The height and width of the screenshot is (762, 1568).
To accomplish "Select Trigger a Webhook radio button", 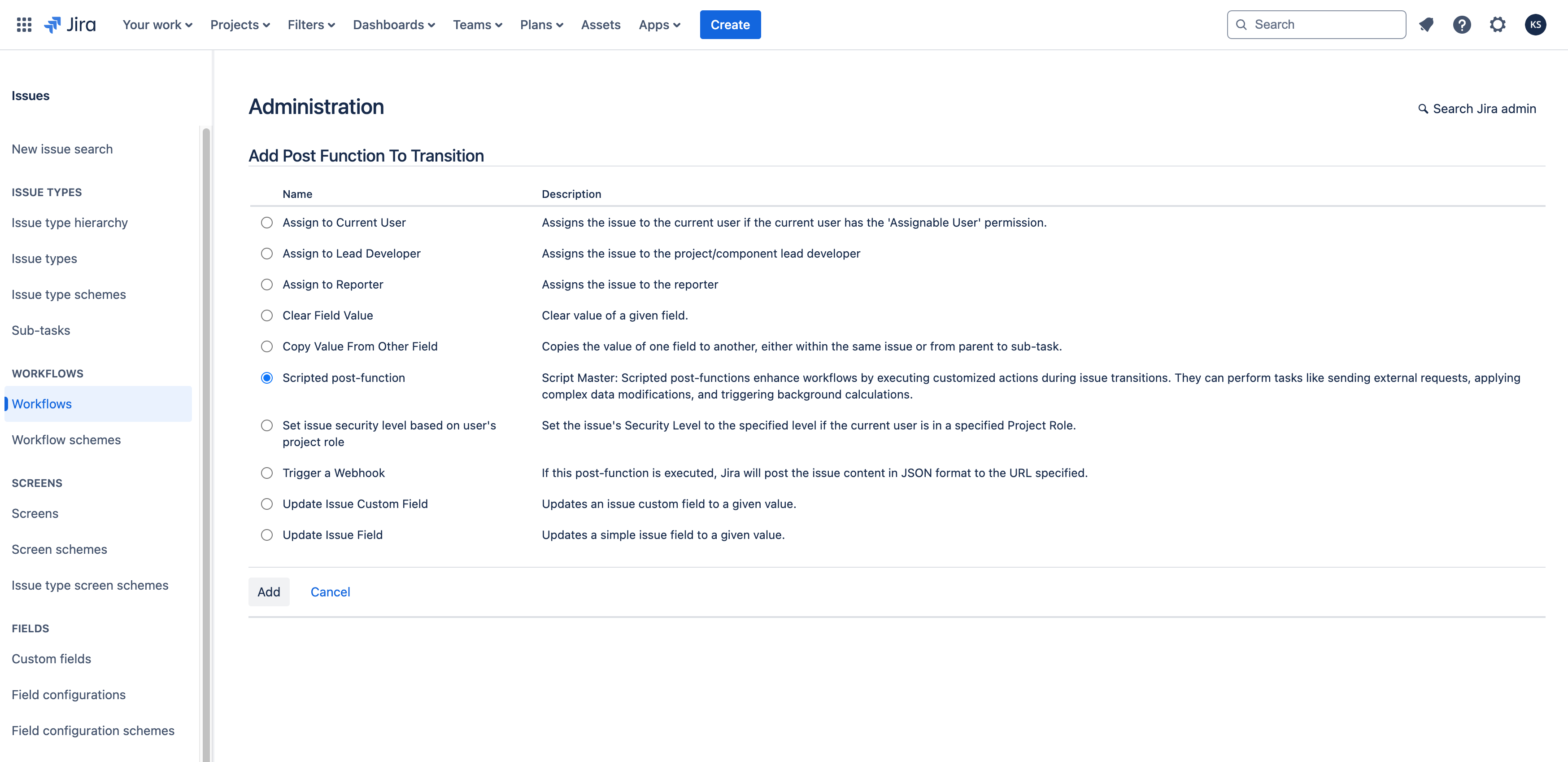I will (x=266, y=473).
